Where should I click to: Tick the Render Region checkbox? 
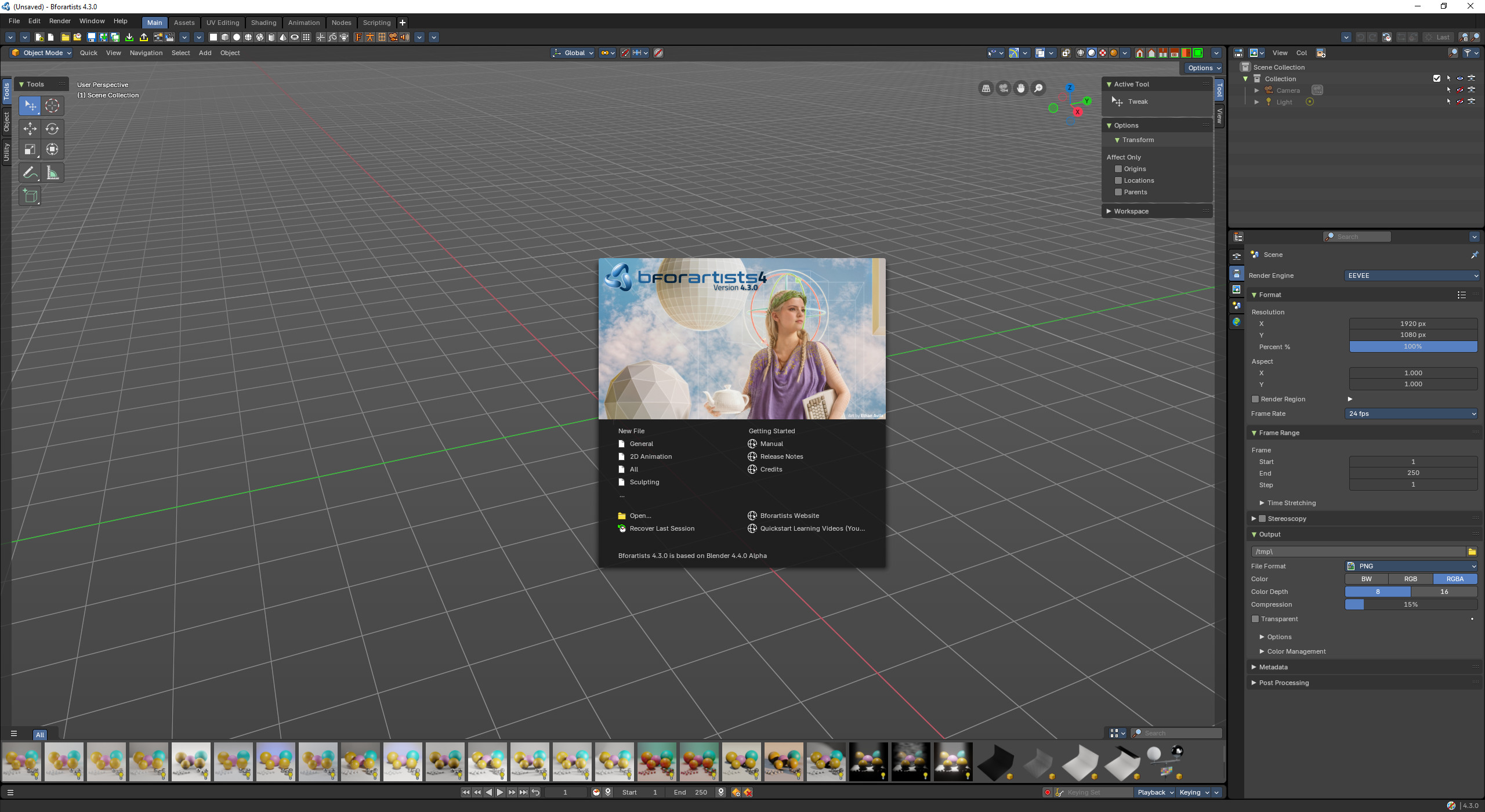pos(1255,399)
